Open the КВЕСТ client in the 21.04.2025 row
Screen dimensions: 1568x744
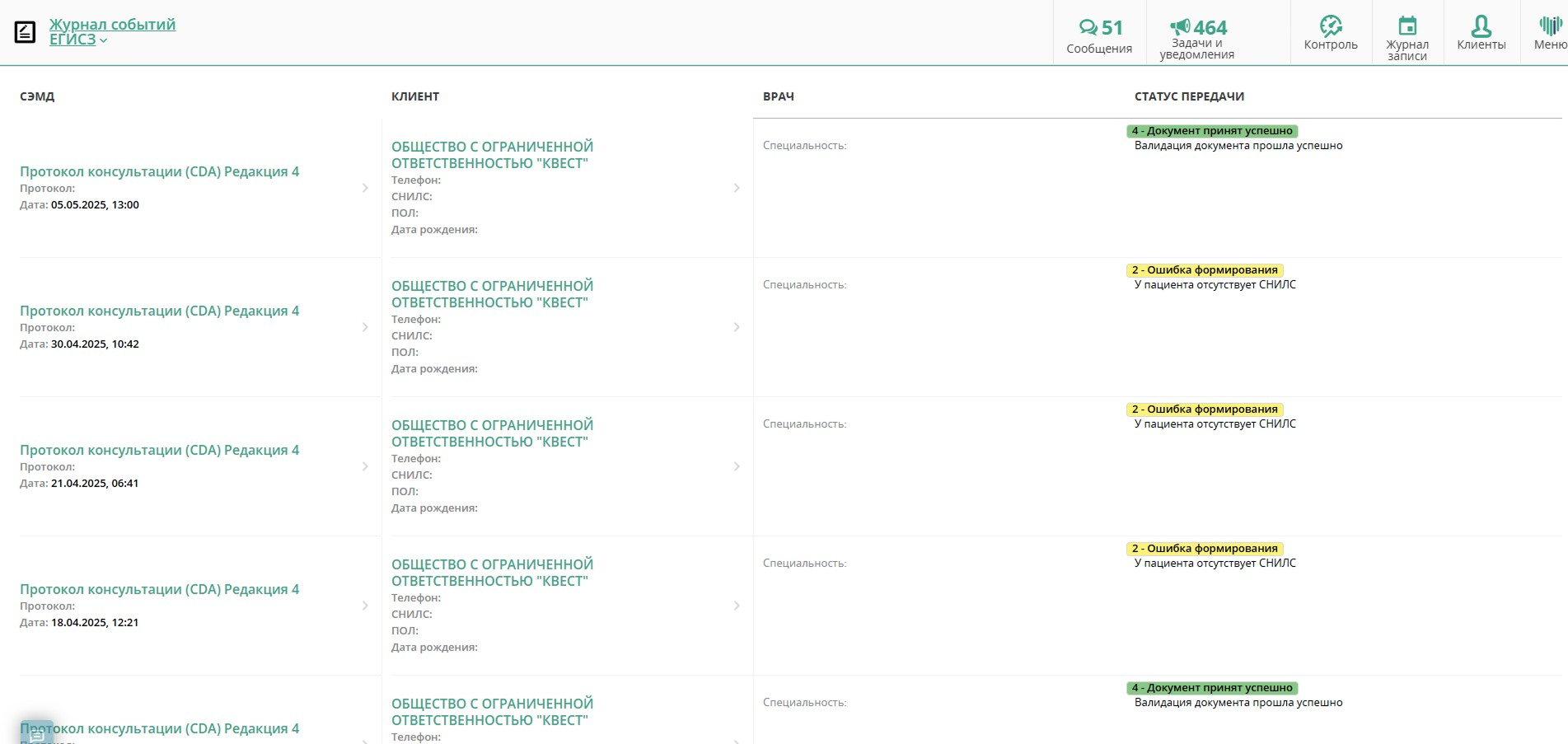pyautogui.click(x=492, y=433)
